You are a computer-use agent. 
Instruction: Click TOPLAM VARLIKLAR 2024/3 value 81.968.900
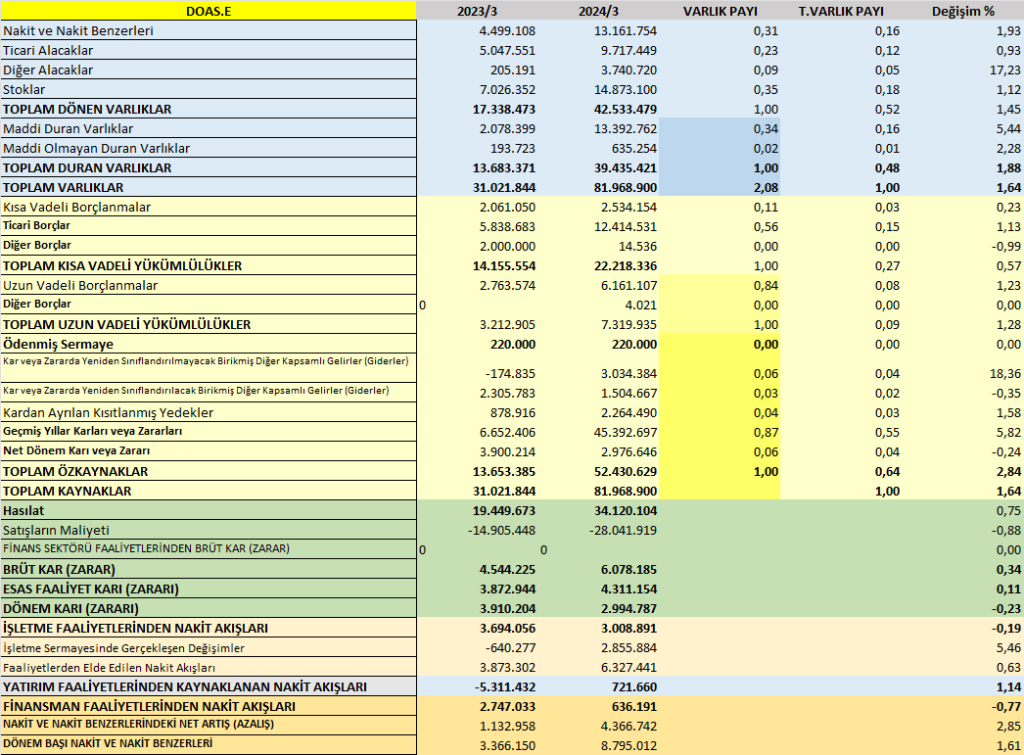coord(625,187)
